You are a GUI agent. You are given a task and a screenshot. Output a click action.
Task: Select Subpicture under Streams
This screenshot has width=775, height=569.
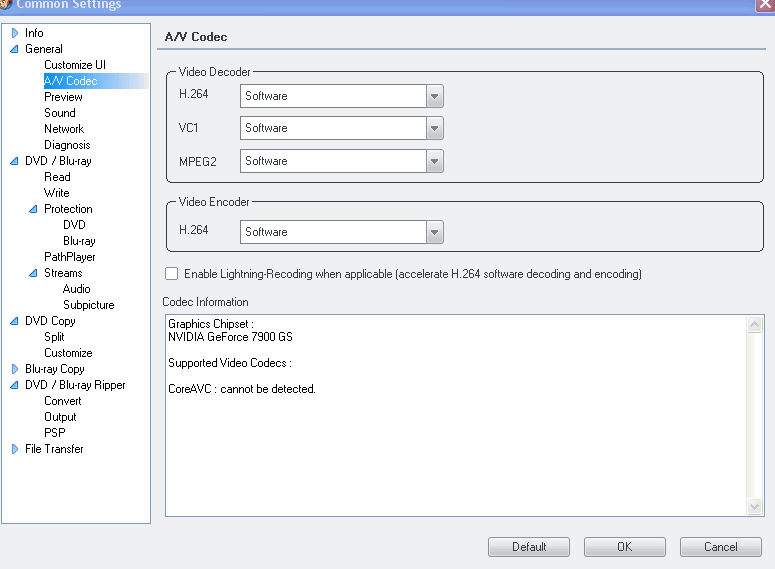(88, 305)
